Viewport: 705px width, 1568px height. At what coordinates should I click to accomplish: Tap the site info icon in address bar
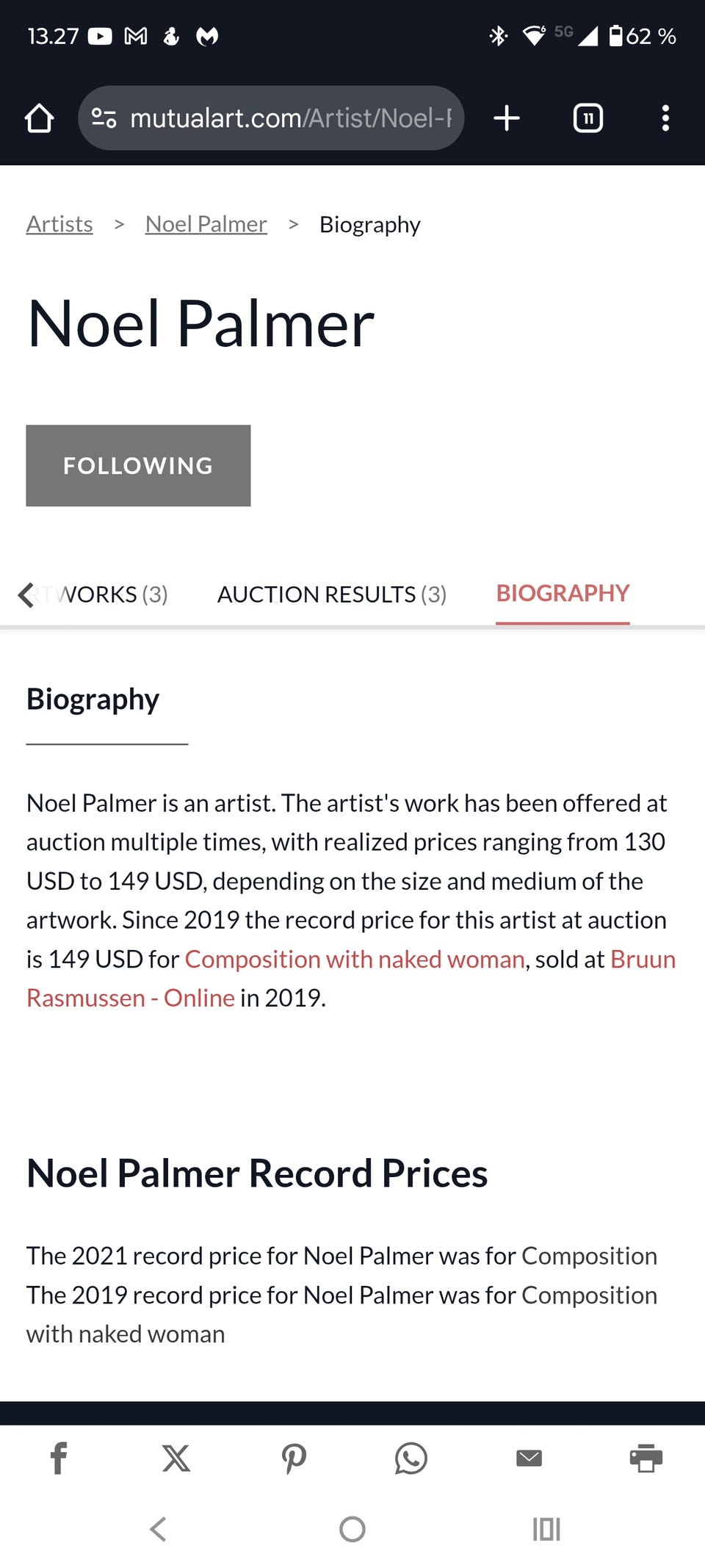[x=104, y=118]
